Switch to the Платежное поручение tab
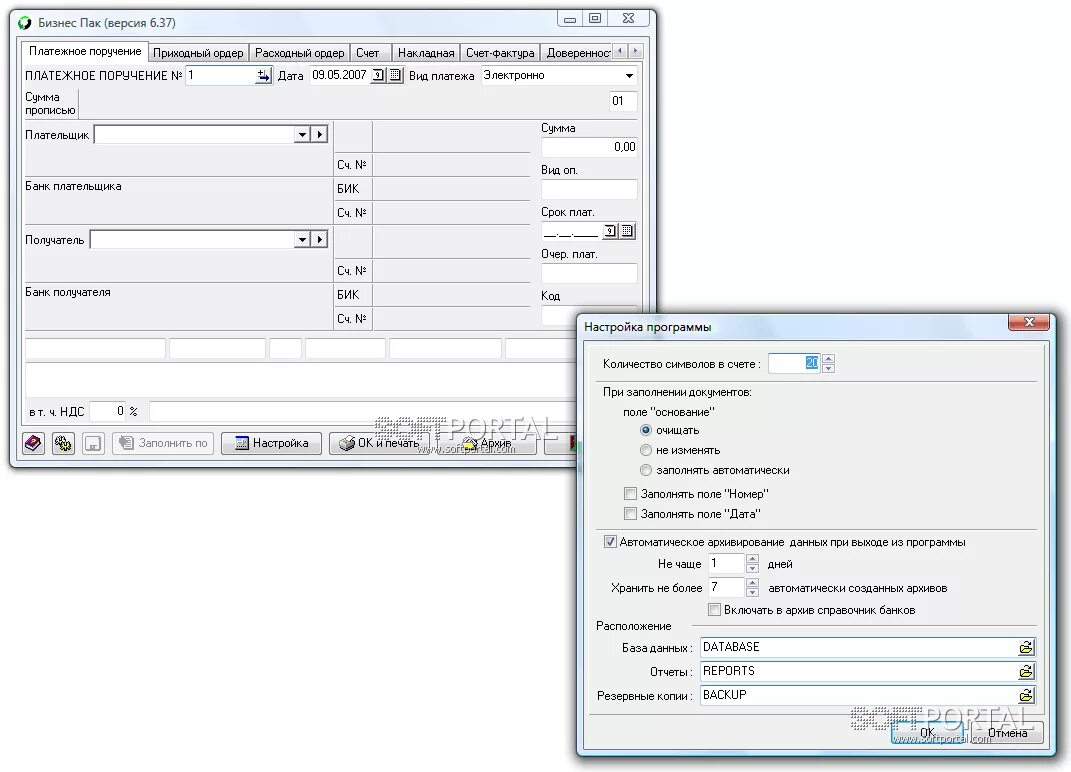Screen dimensions: 1071x772 pos(85,51)
